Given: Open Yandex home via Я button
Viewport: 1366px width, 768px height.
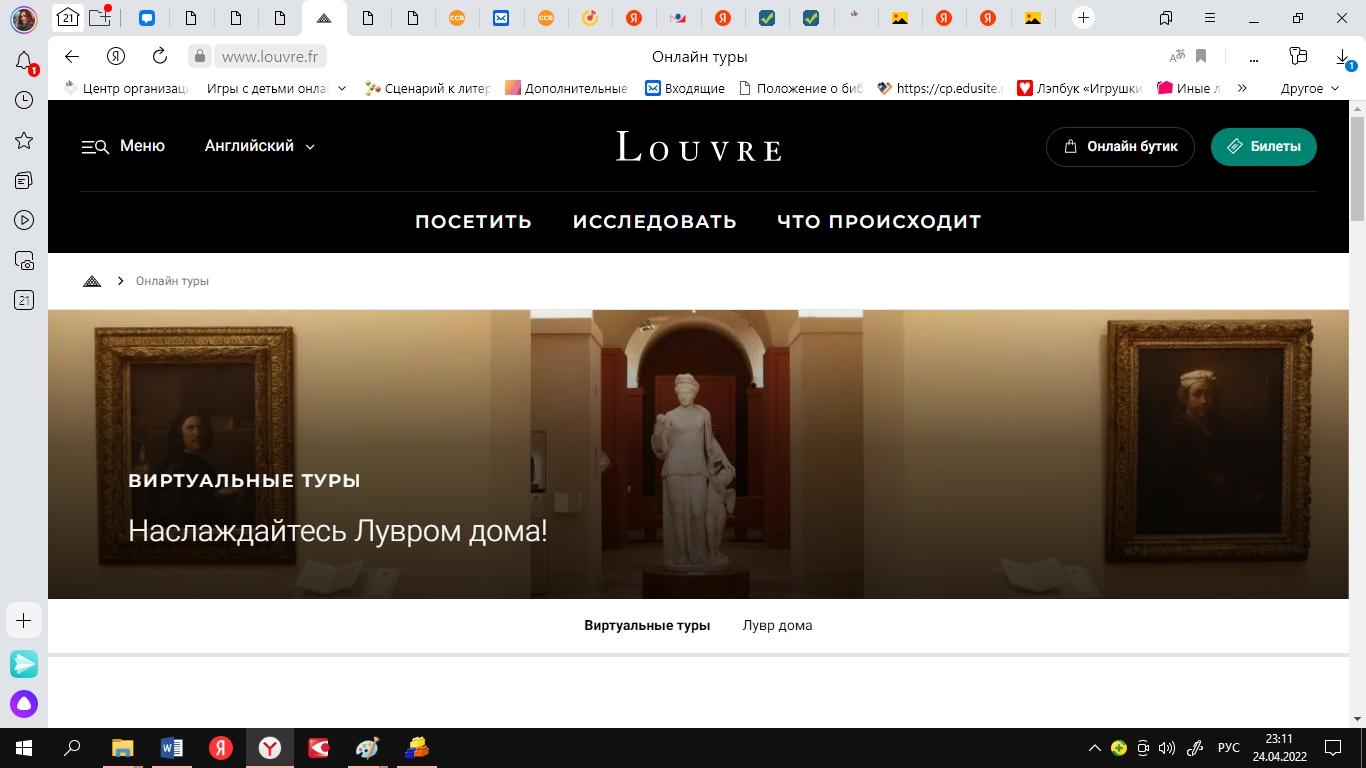Looking at the screenshot, I should tap(116, 56).
